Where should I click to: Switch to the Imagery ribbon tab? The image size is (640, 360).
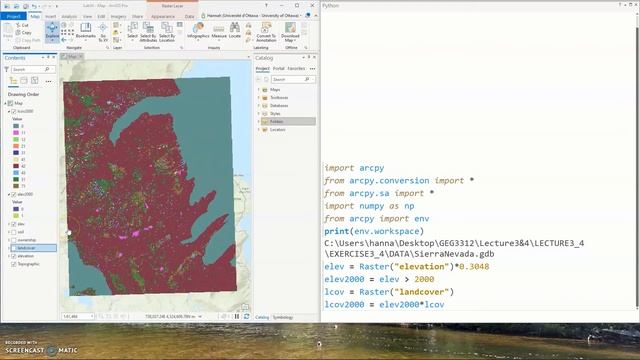118,16
